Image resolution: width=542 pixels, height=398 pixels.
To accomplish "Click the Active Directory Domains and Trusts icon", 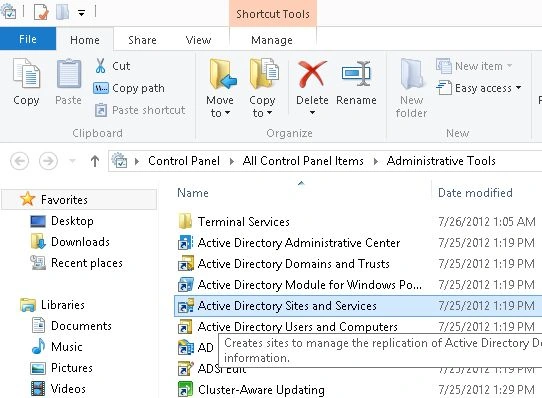I will click(x=186, y=263).
